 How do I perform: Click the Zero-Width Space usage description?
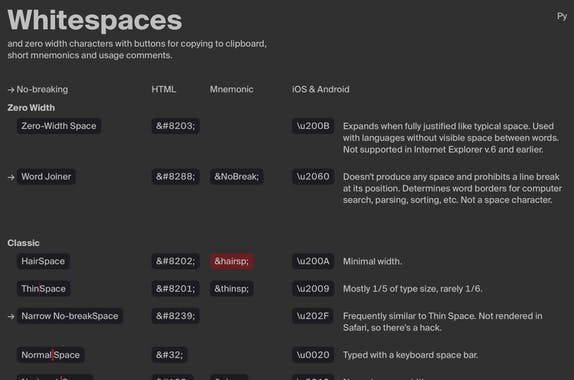pos(451,138)
